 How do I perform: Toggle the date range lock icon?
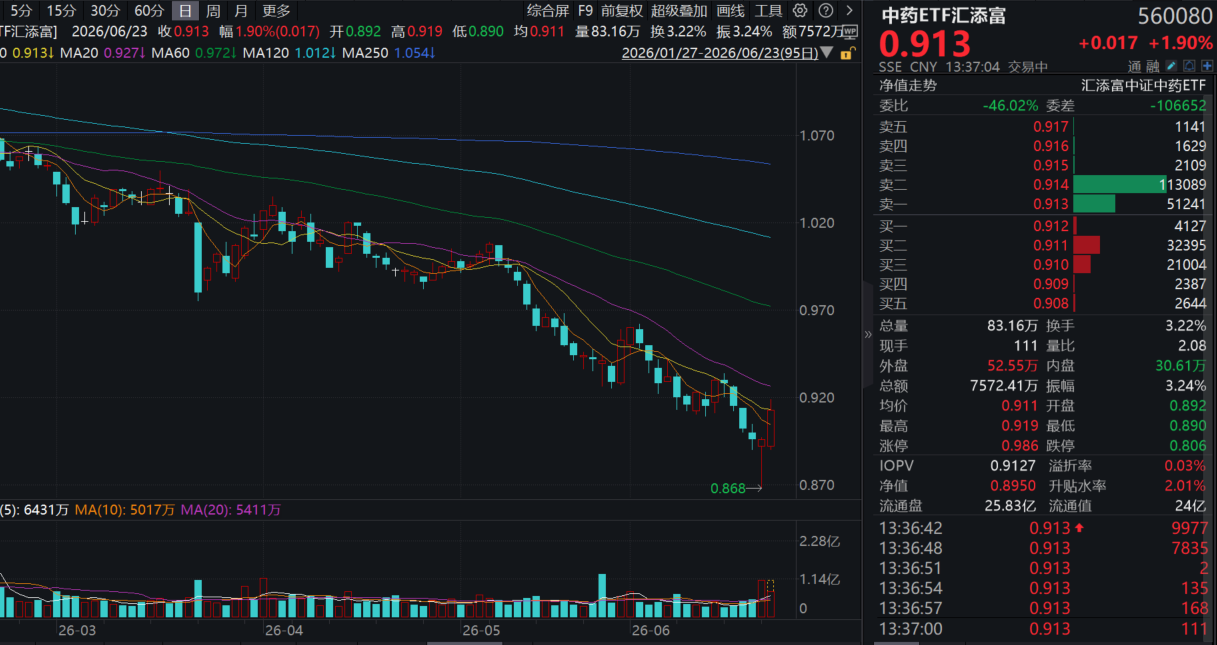848,51
